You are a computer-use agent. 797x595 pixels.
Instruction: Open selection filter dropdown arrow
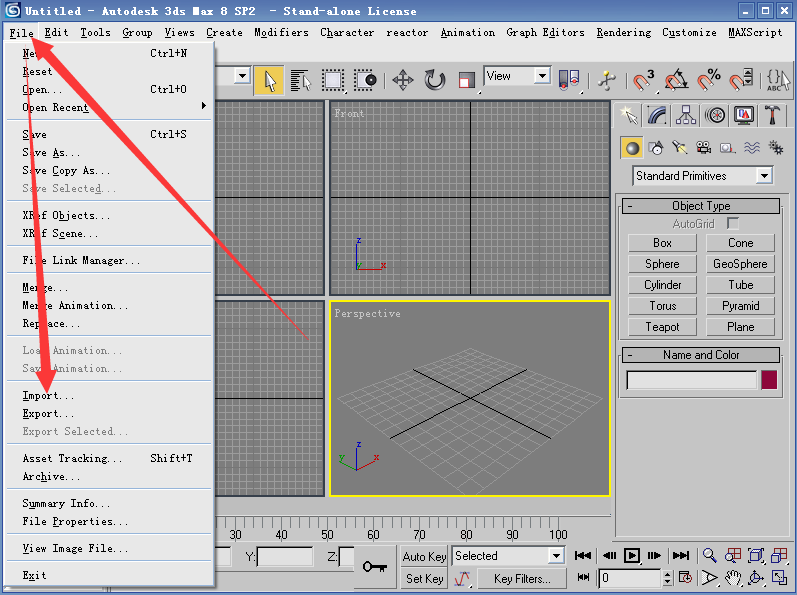coord(242,76)
